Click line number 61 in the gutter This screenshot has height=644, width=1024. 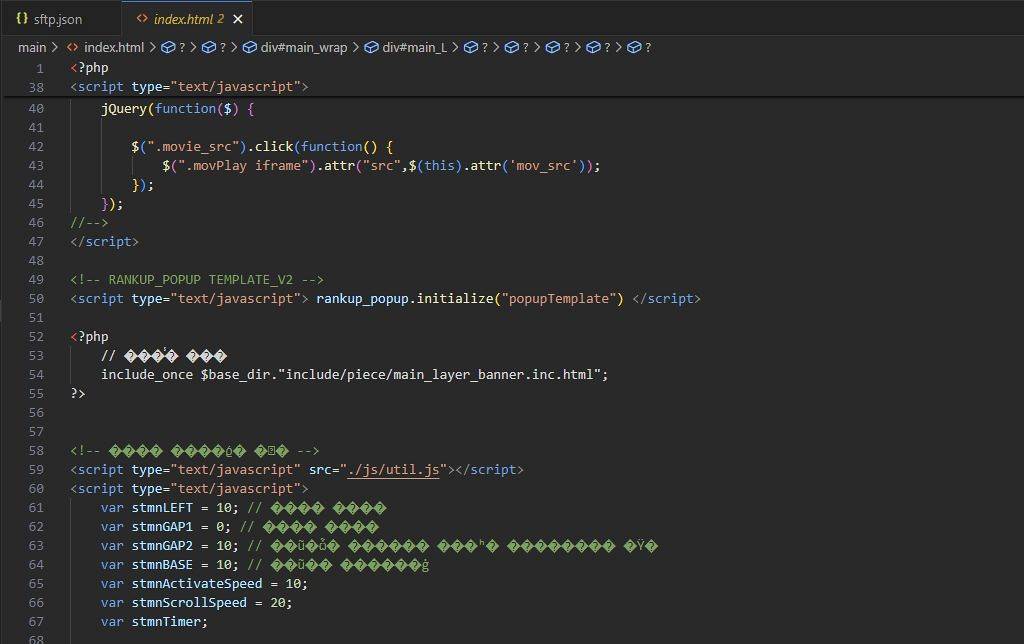[36, 507]
